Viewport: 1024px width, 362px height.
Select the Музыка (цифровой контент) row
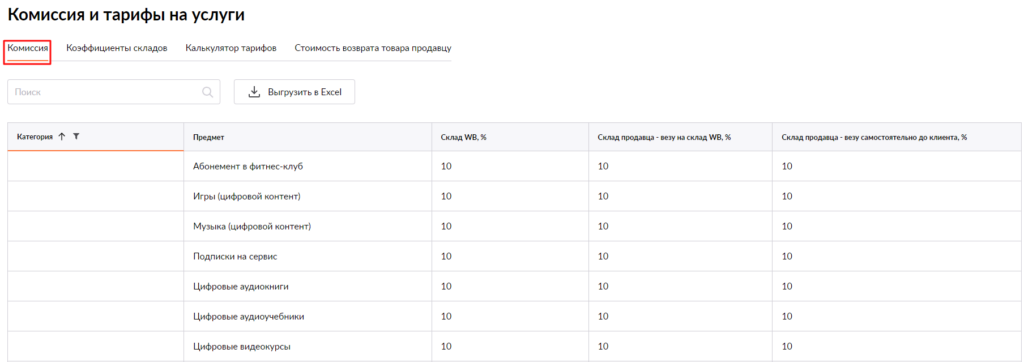point(514,226)
